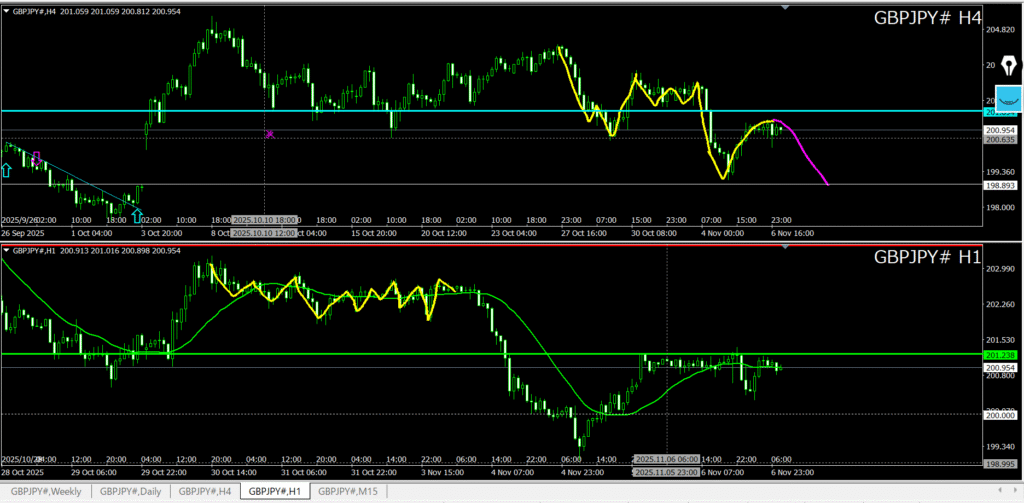Switch to the GBPJPY#,Weekly tab
The height and width of the screenshot is (503, 1024).
(x=46, y=491)
